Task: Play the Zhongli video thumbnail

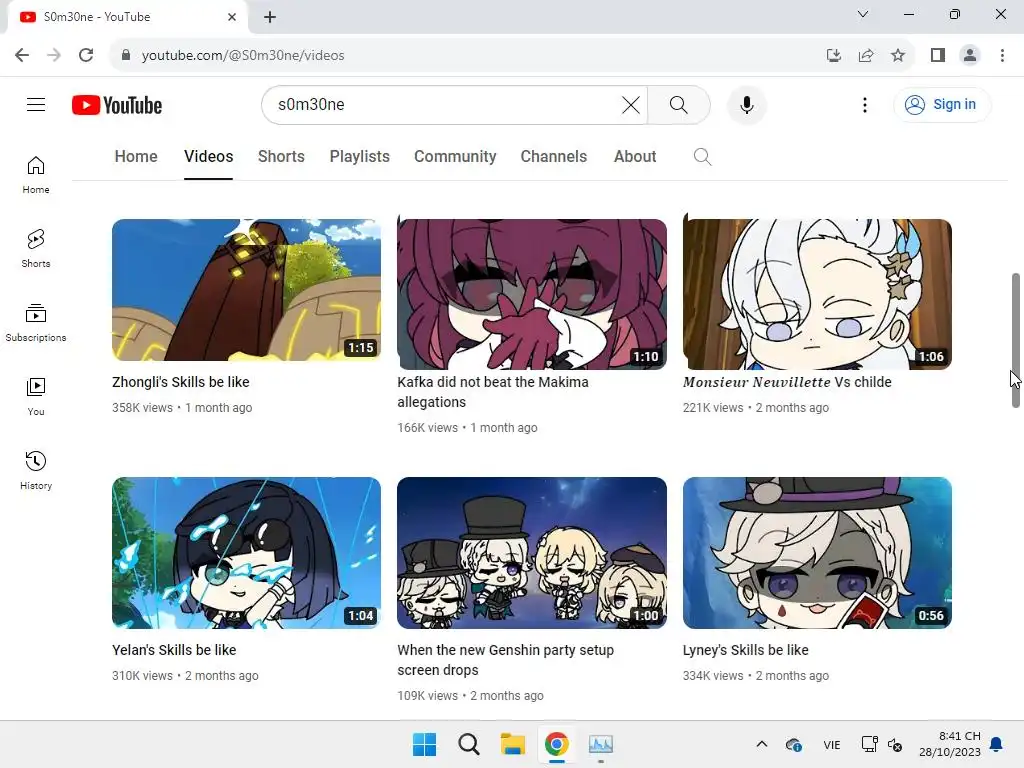Action: click(x=246, y=290)
